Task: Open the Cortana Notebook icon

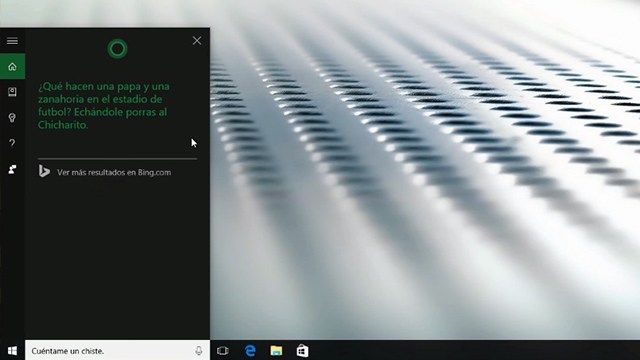Action: click(12, 92)
